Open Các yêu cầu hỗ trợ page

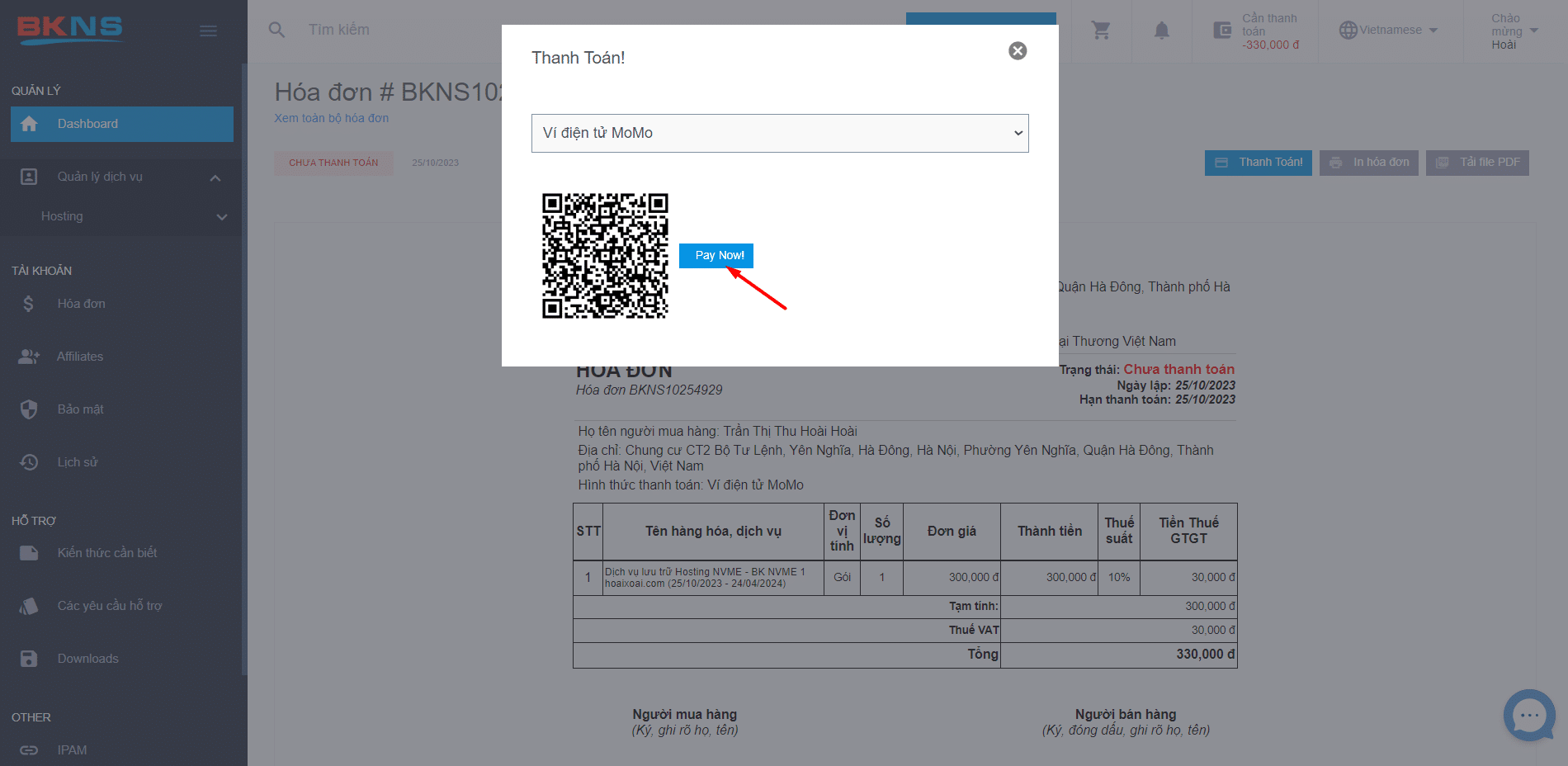(x=110, y=606)
